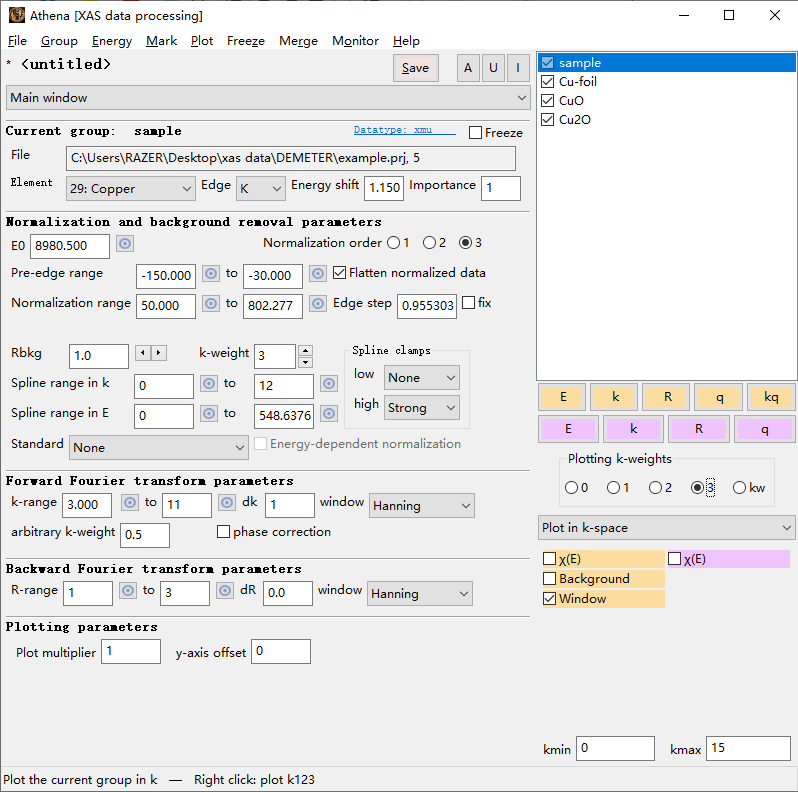Click pluck icon after pre-edge range start value
This screenshot has height=792, width=798.
(211, 274)
